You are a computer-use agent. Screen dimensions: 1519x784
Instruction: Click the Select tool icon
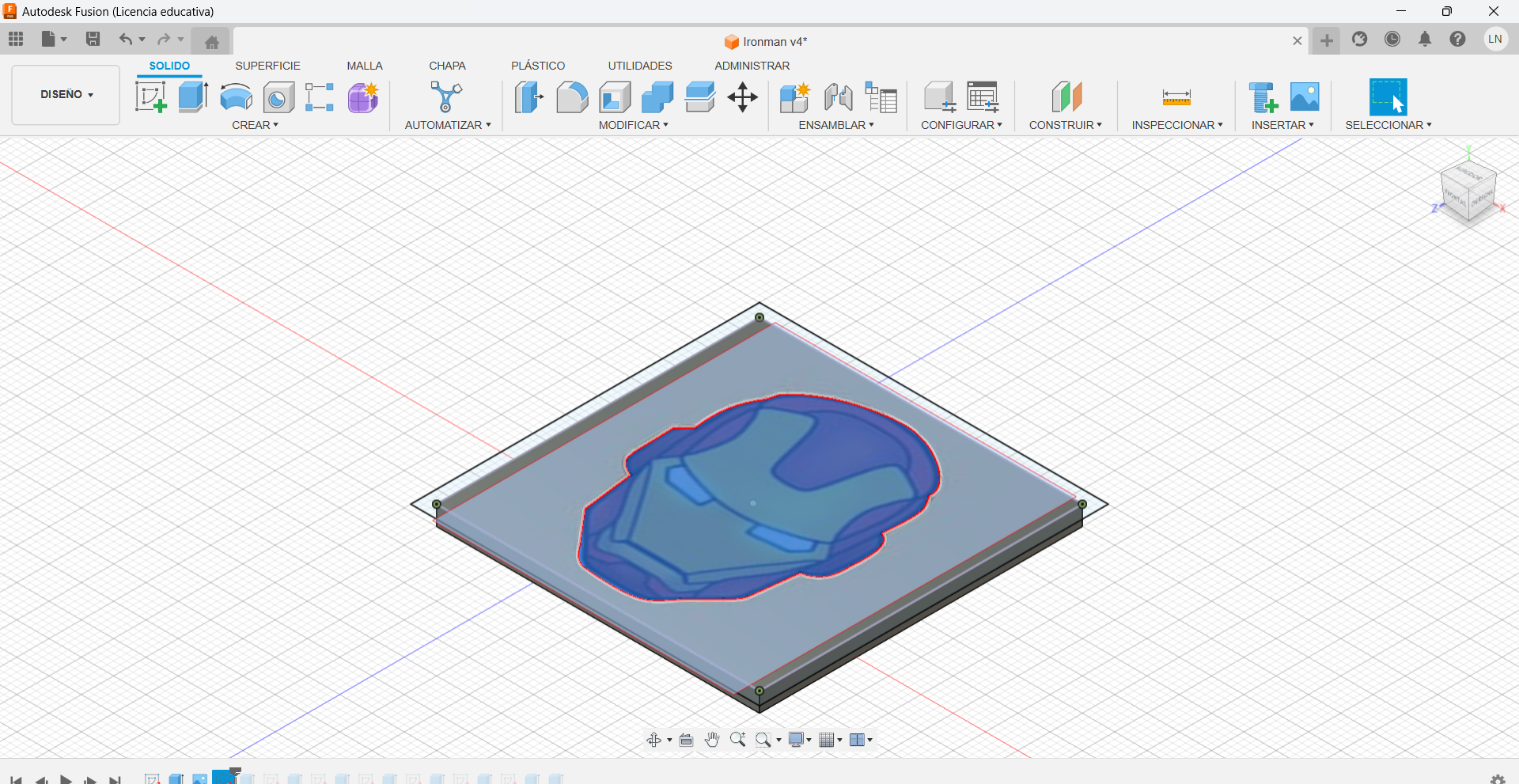[1388, 97]
